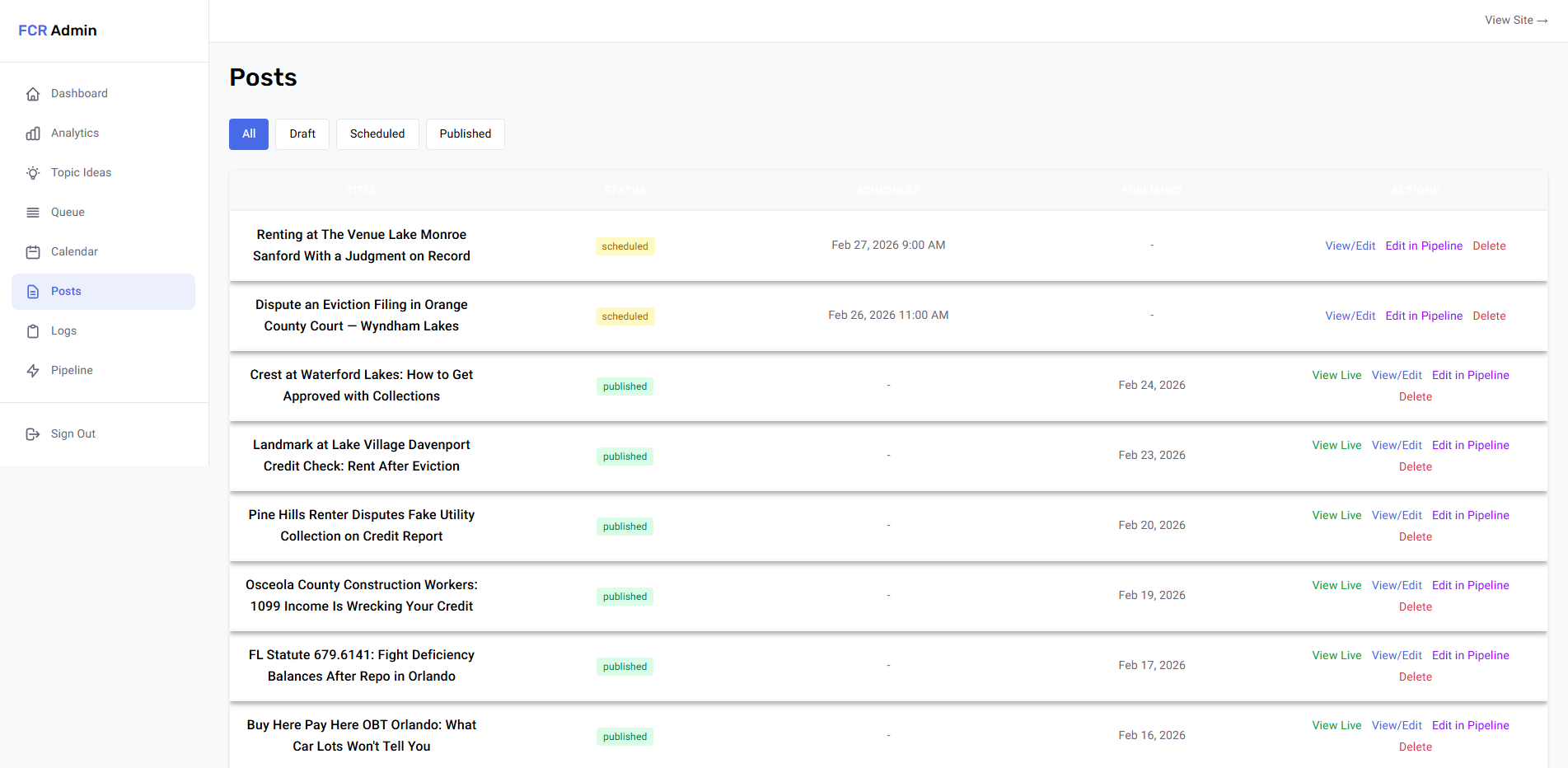This screenshot has width=1568, height=768.
Task: Switch to the Published filter
Action: coord(466,134)
